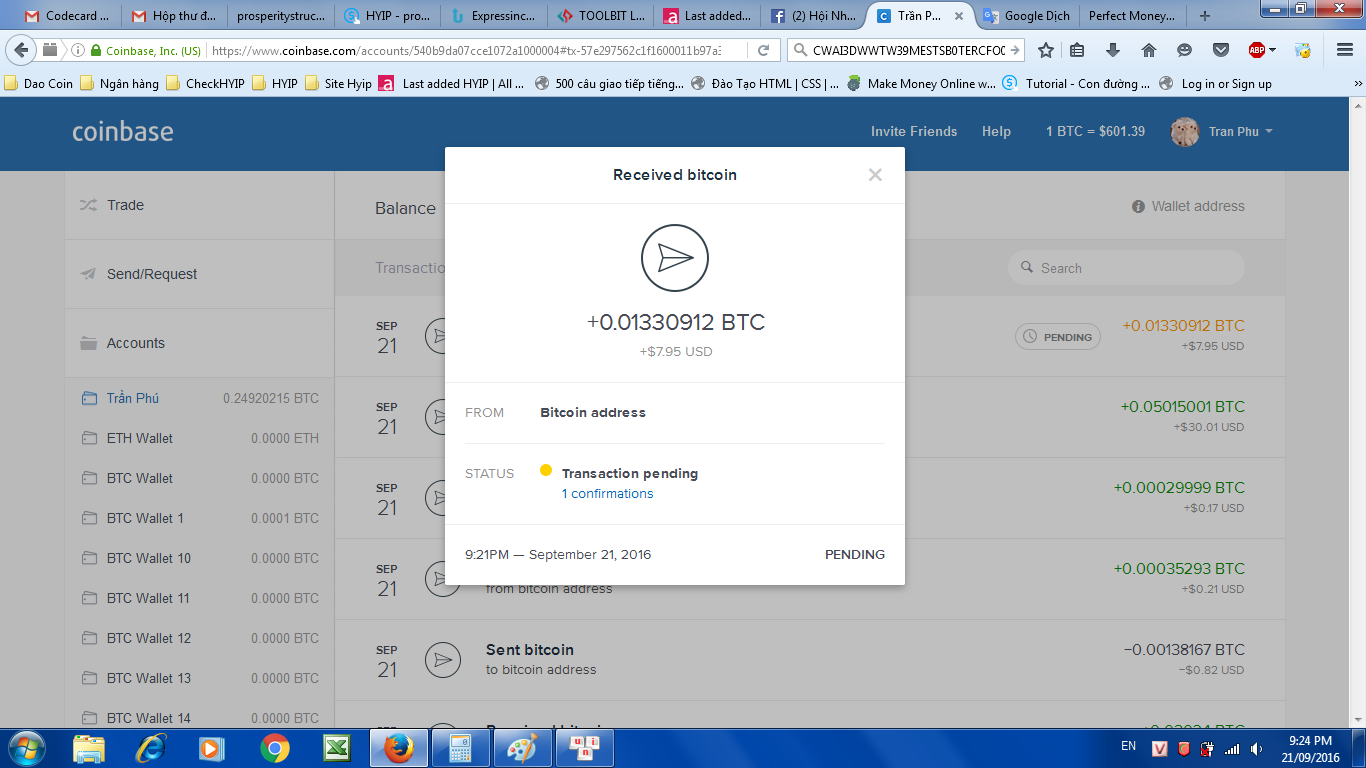
Task: Select BTC Wallet 12 account
Action: pos(199,638)
